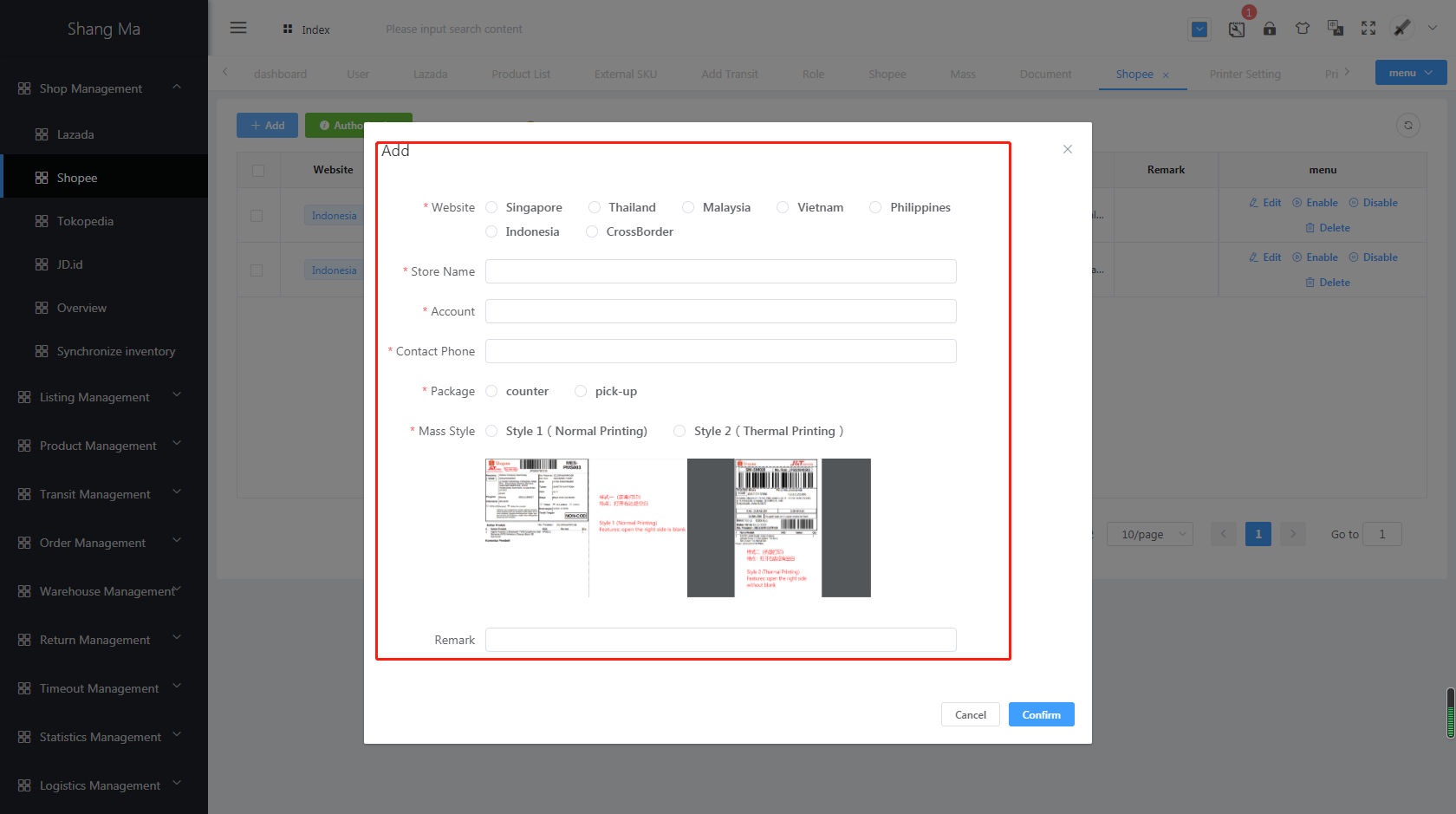Expand Product Management section
Screen dimensions: 1456x814
tap(177, 444)
